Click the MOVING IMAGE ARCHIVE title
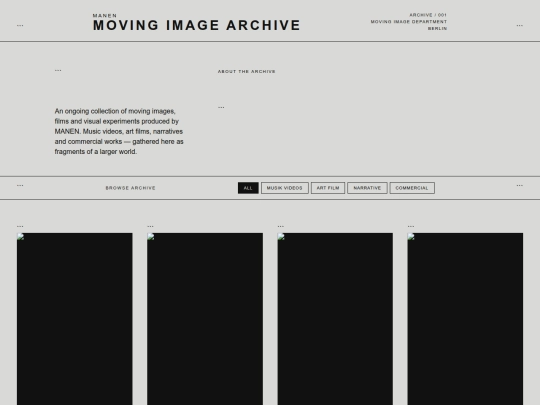The image size is (540, 405). pyautogui.click(x=197, y=25)
